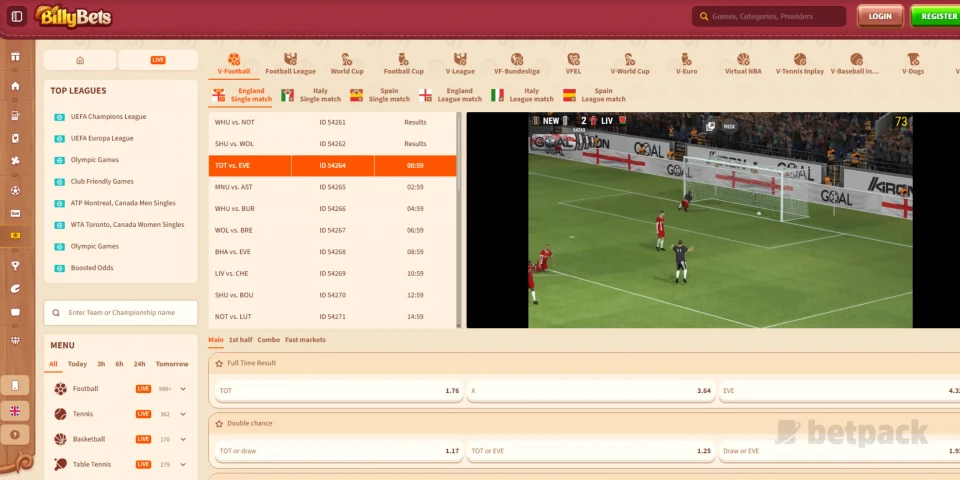Toggle the LIVE filter button above Top Leagues
960x480 pixels.
157,60
